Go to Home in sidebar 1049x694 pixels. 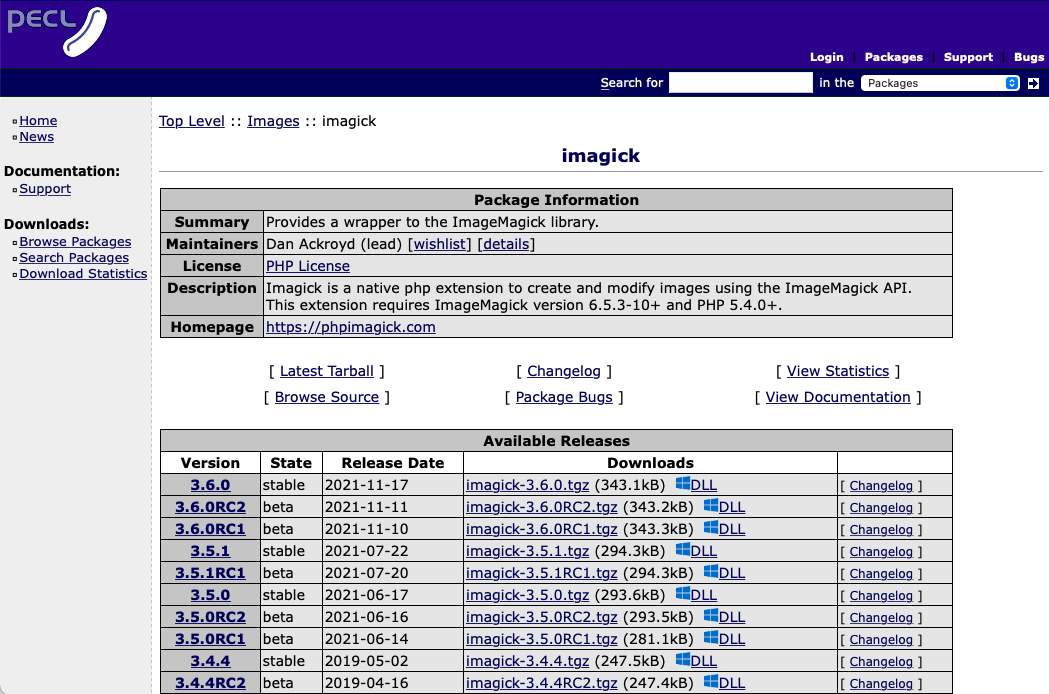(38, 120)
